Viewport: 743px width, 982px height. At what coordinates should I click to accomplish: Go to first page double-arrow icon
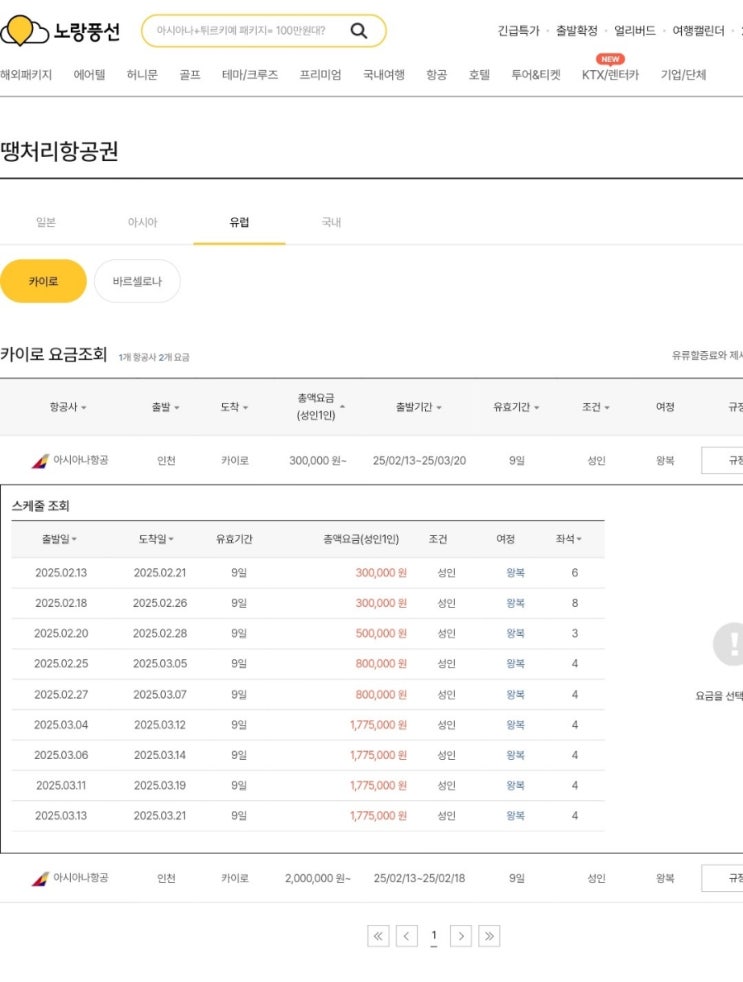pos(378,936)
